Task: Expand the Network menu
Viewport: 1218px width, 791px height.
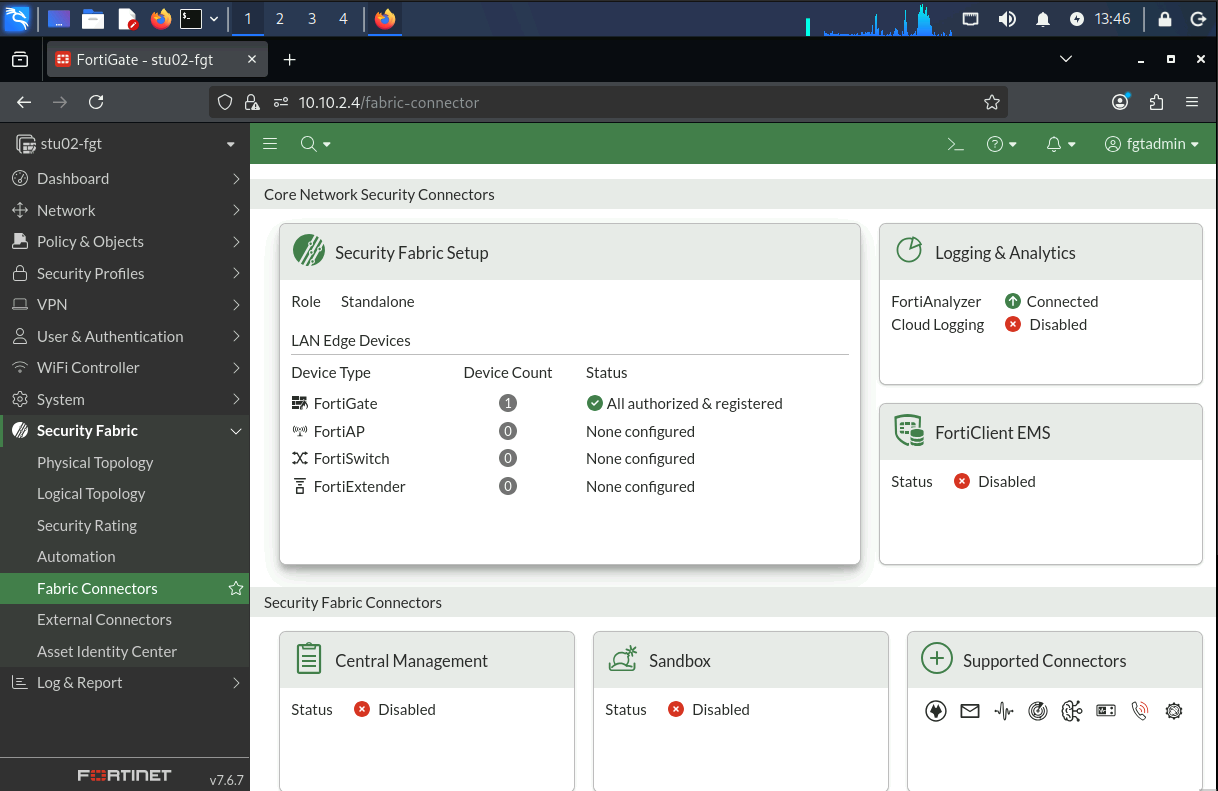Action: [x=125, y=210]
